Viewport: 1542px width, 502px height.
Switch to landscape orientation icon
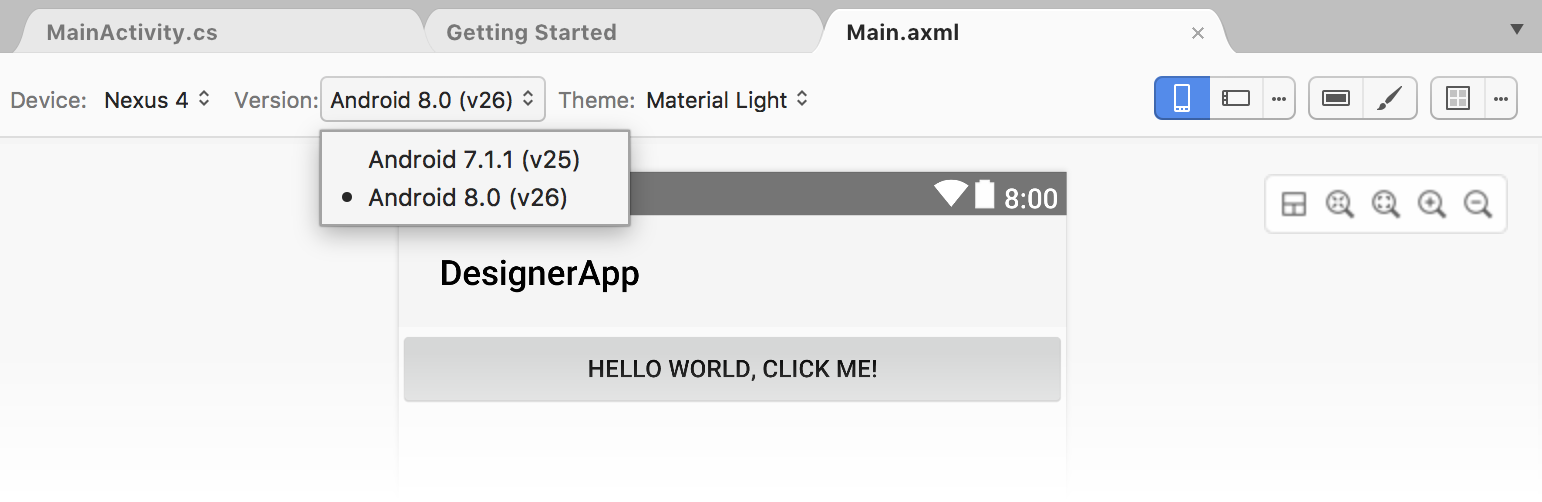click(1237, 98)
